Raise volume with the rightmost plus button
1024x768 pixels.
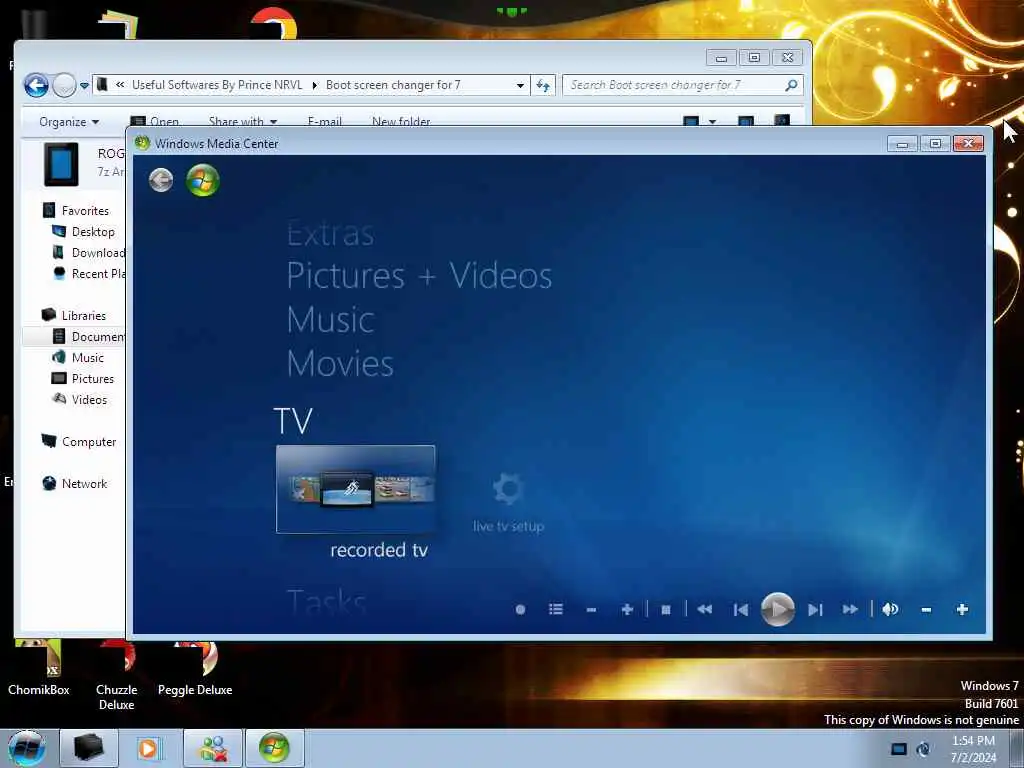962,609
